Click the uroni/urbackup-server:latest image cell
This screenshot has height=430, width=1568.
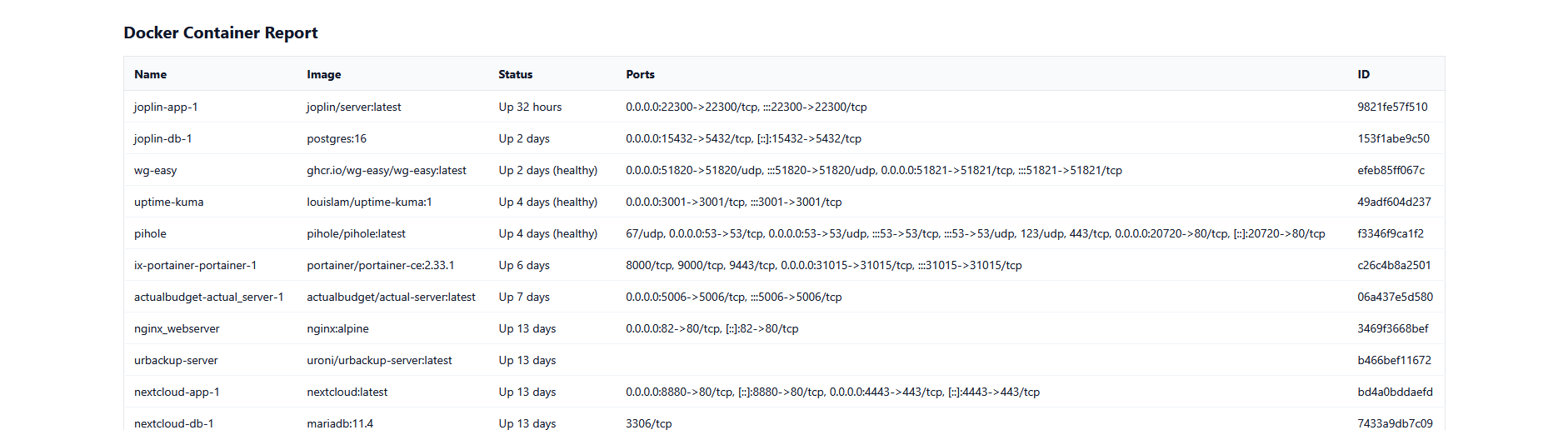[x=380, y=360]
